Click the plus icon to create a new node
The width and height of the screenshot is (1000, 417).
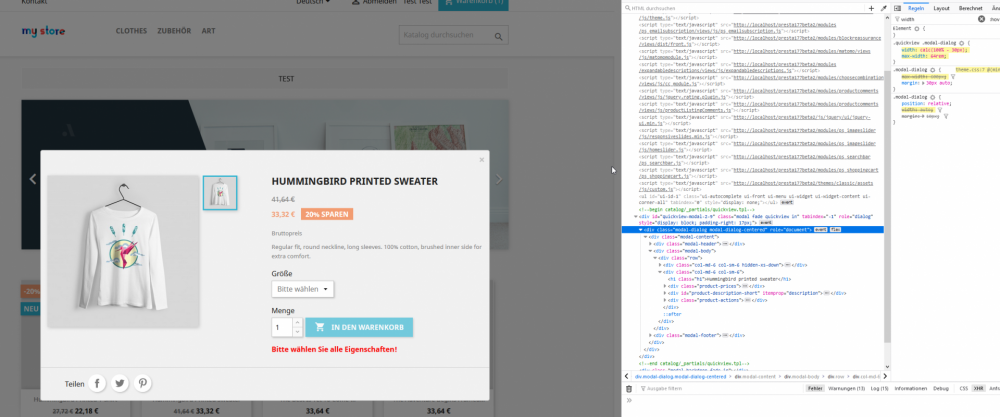coord(871,8)
